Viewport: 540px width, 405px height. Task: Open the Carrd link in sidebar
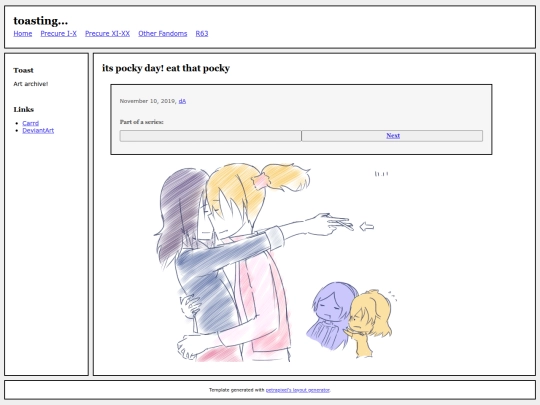(x=31, y=123)
